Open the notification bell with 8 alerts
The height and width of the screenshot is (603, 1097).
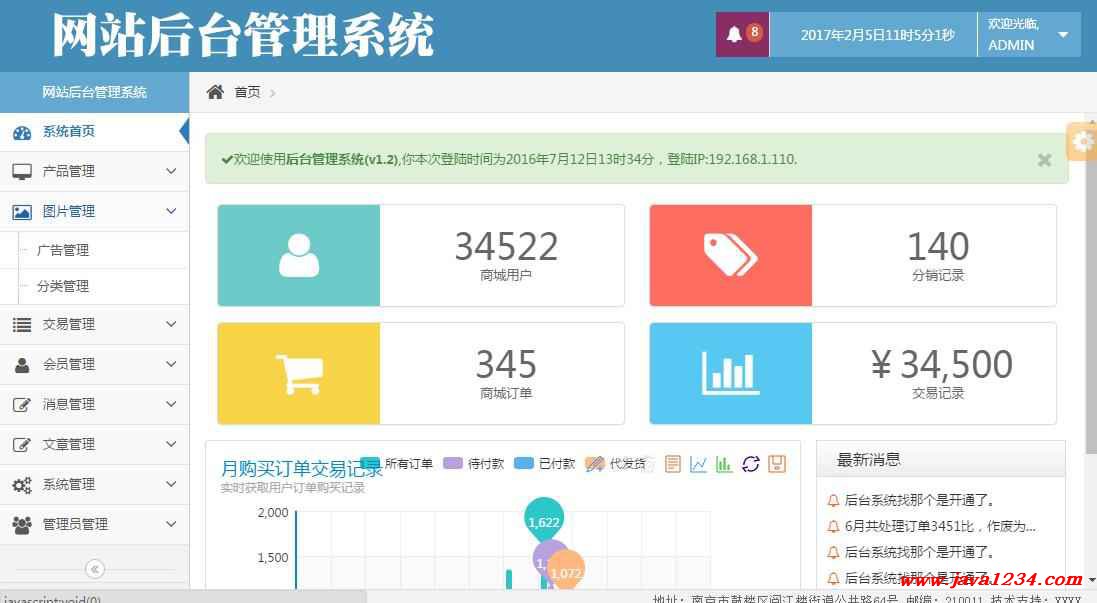pyautogui.click(x=742, y=34)
